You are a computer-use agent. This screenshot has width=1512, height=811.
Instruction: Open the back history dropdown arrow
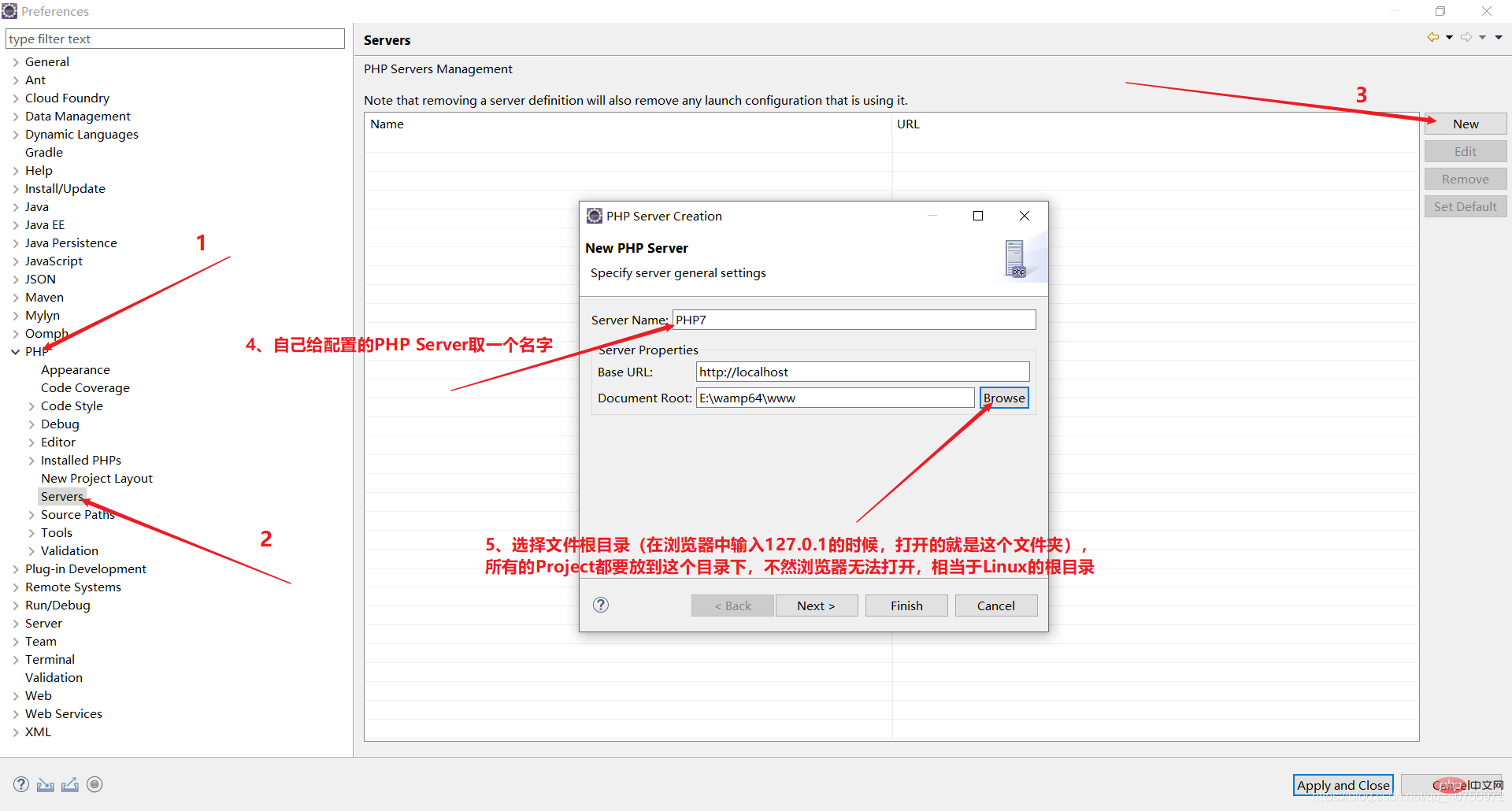click(x=1449, y=37)
